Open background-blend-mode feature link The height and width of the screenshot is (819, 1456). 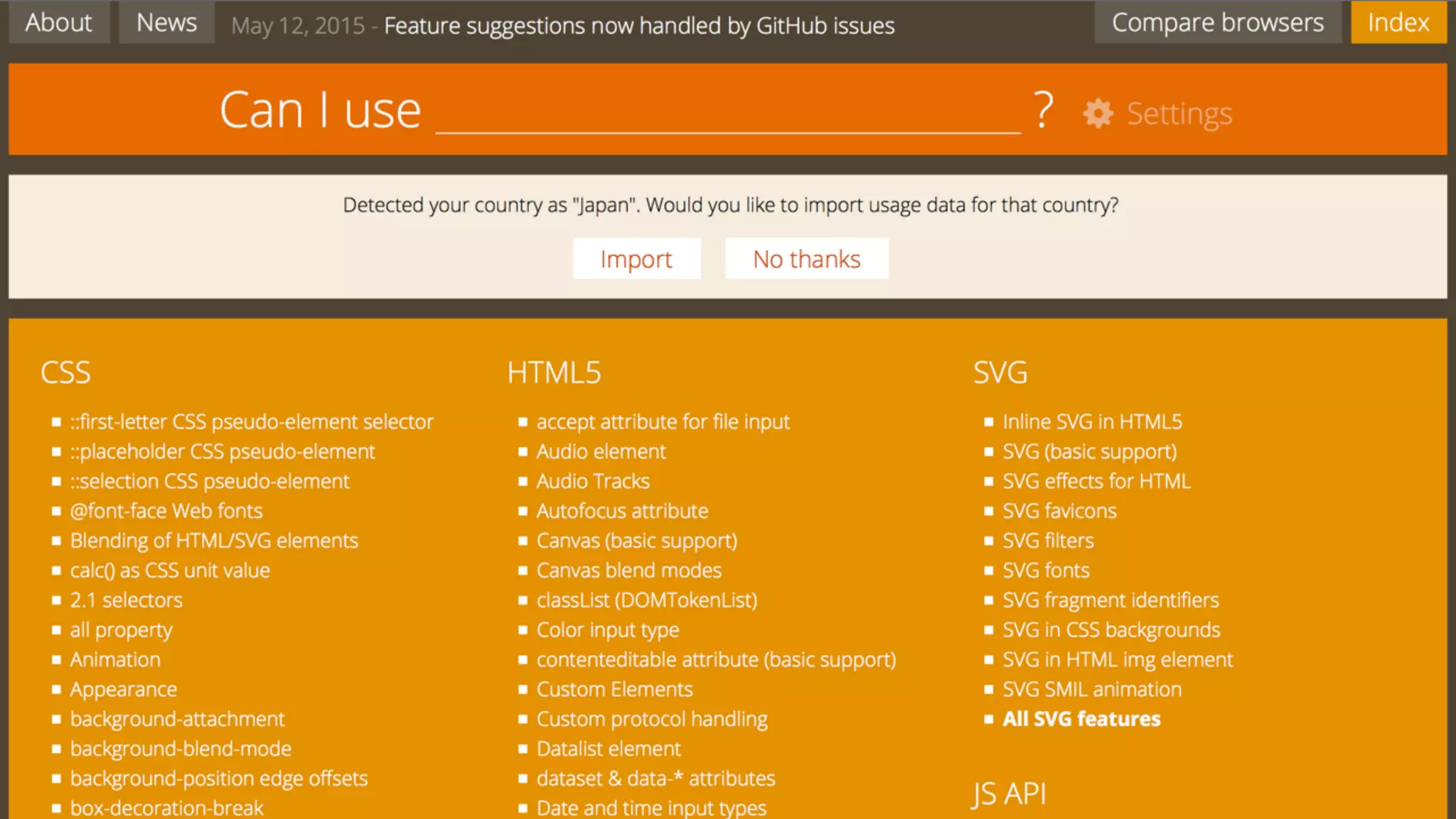pos(181,749)
